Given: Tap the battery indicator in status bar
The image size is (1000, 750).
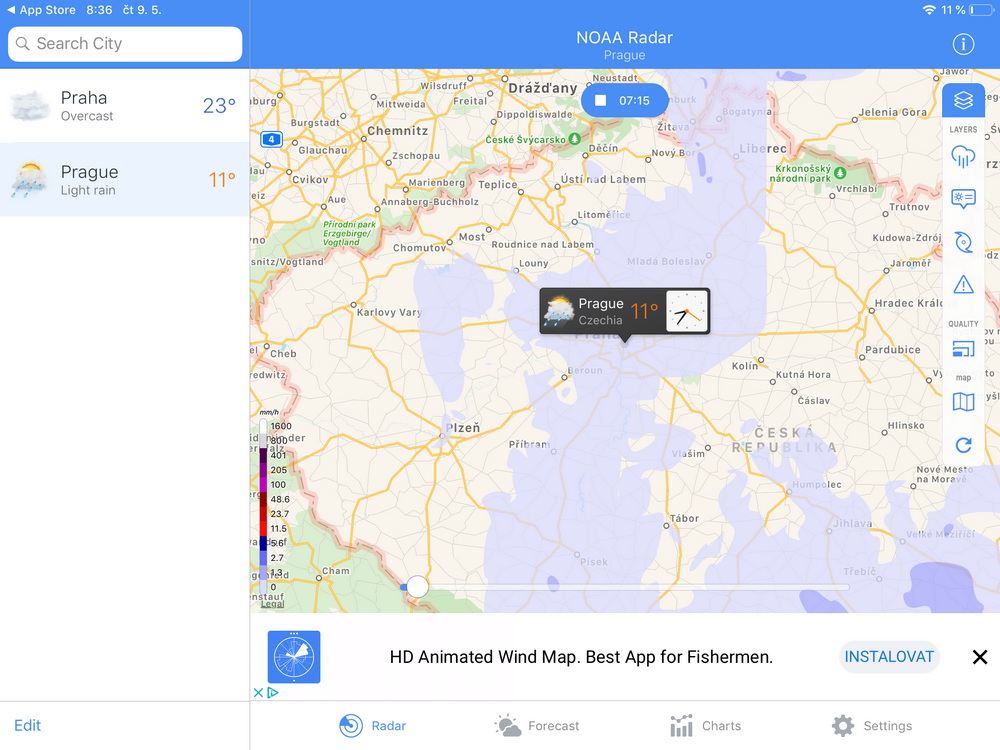Looking at the screenshot, I should (x=983, y=10).
